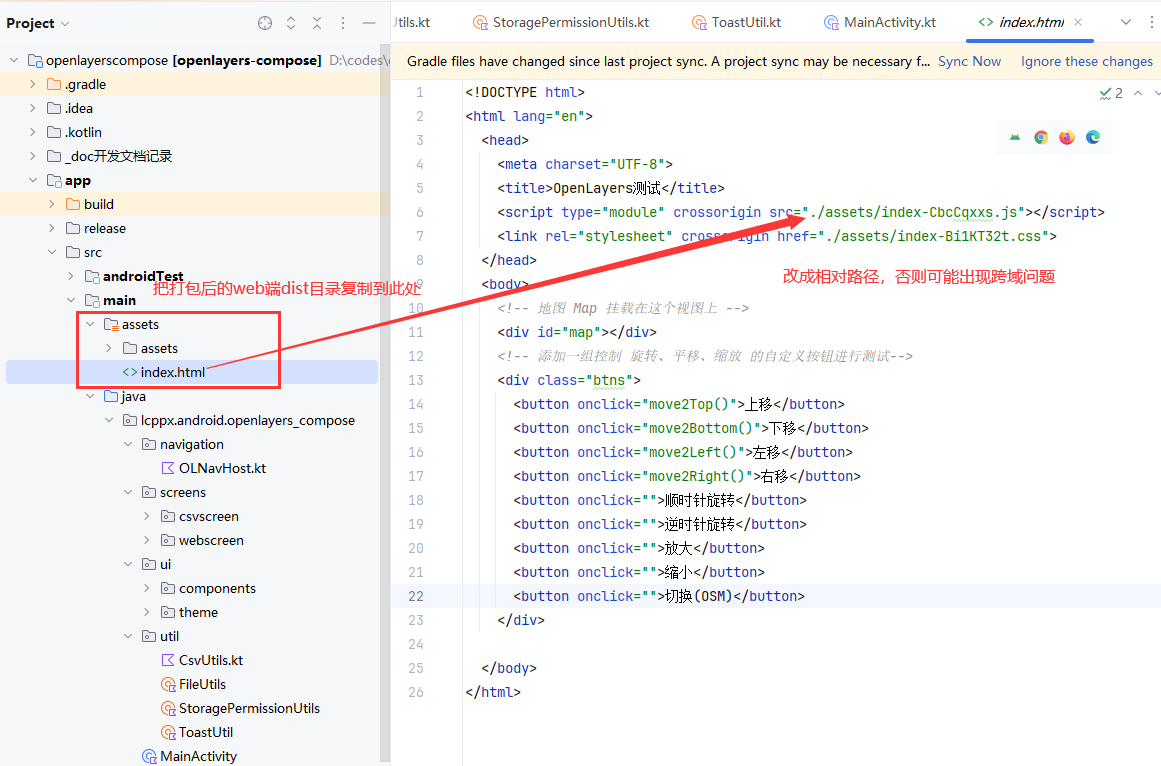
Task: Click the title OpenLayers测试 text
Action: point(606,188)
